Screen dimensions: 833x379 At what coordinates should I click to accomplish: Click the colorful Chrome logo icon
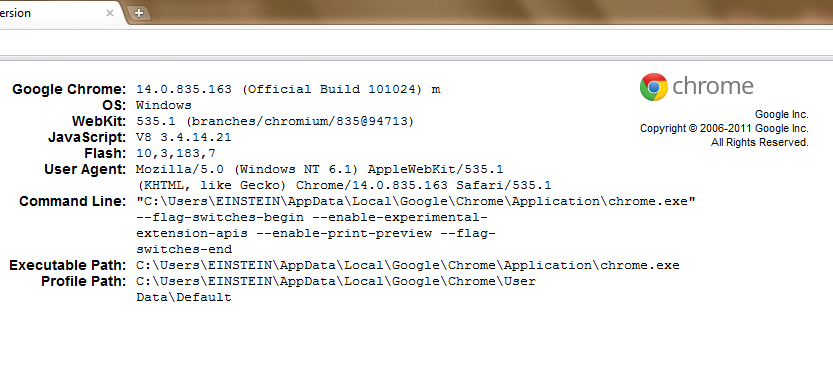coord(653,87)
